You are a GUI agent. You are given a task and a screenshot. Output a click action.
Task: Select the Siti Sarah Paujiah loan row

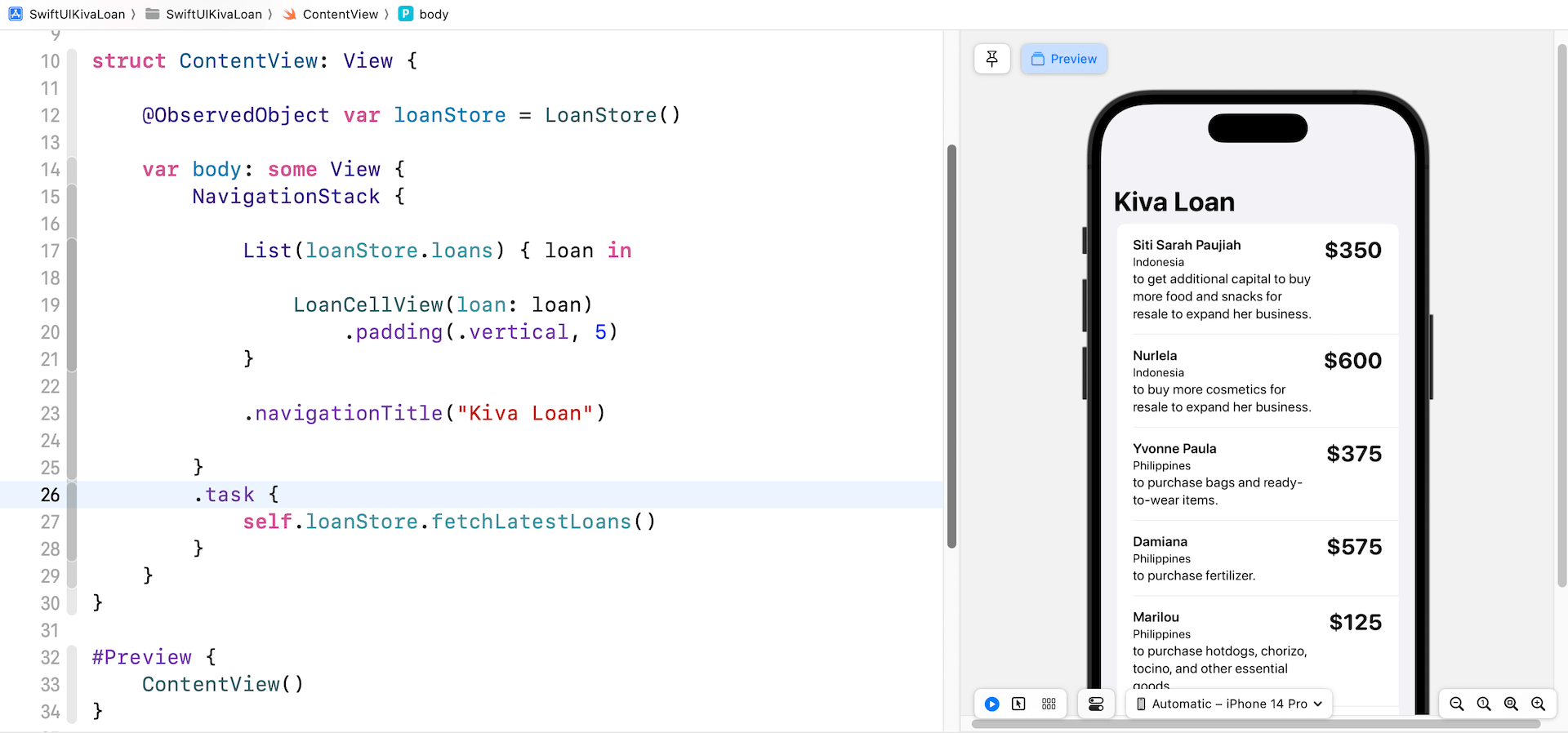click(x=1258, y=279)
